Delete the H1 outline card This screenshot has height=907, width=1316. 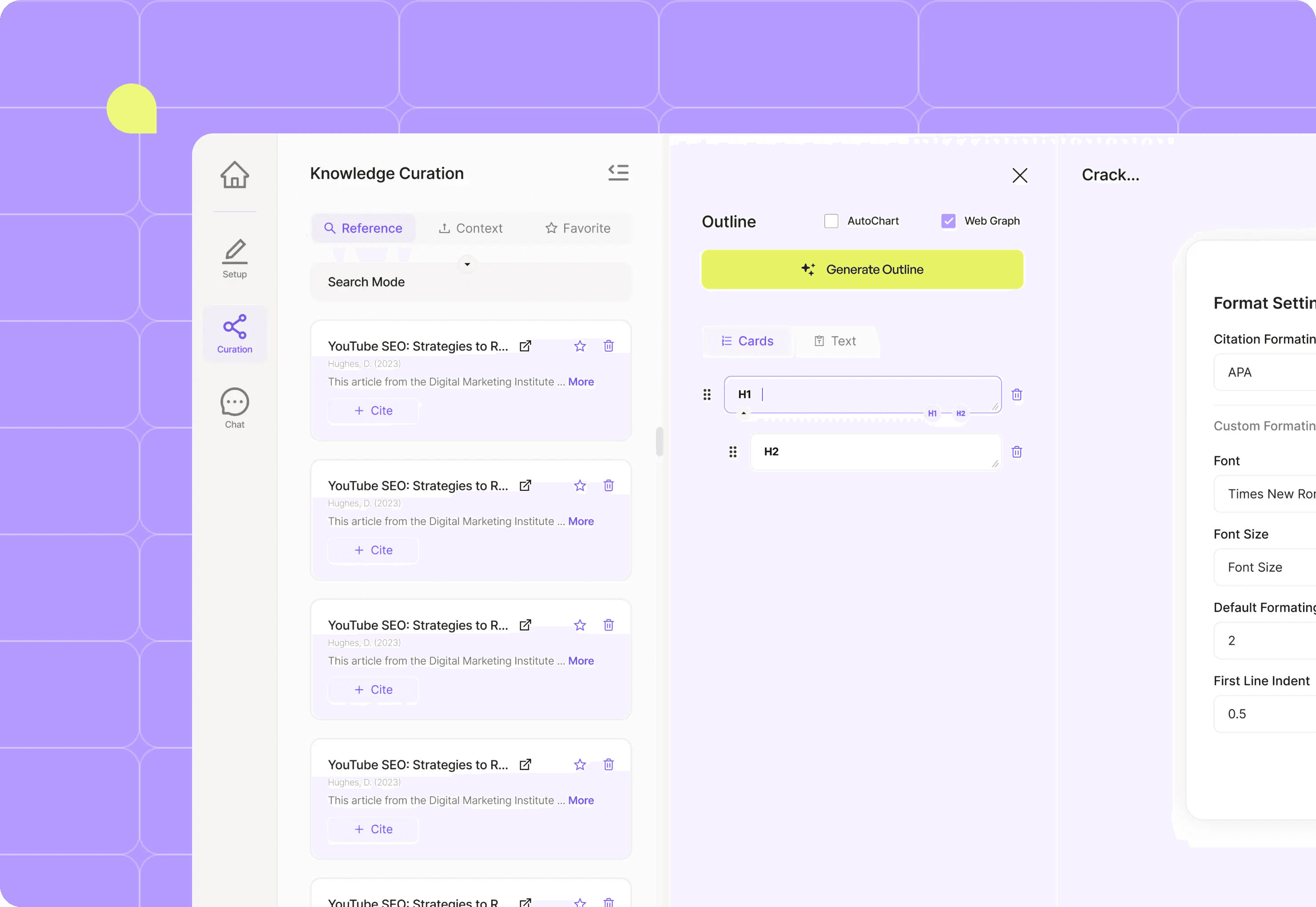pyautogui.click(x=1016, y=394)
